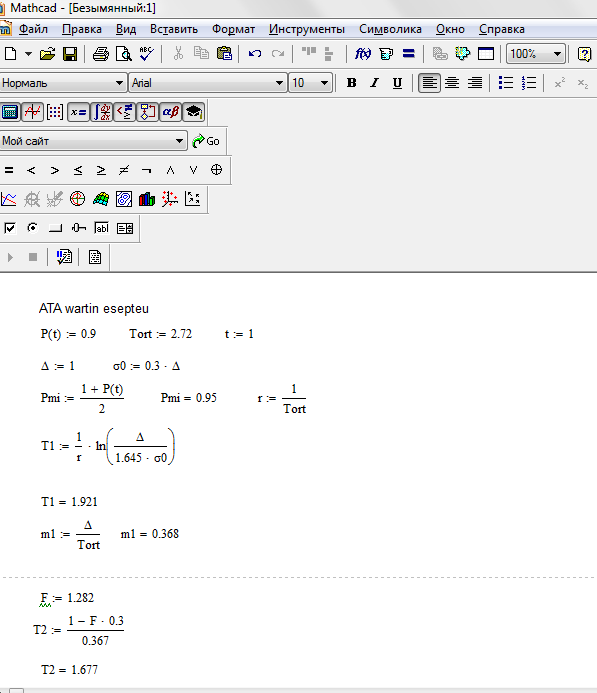Viewport: 597px width, 693px height.
Task: Open the Programming toolbar icon
Action: (148, 112)
